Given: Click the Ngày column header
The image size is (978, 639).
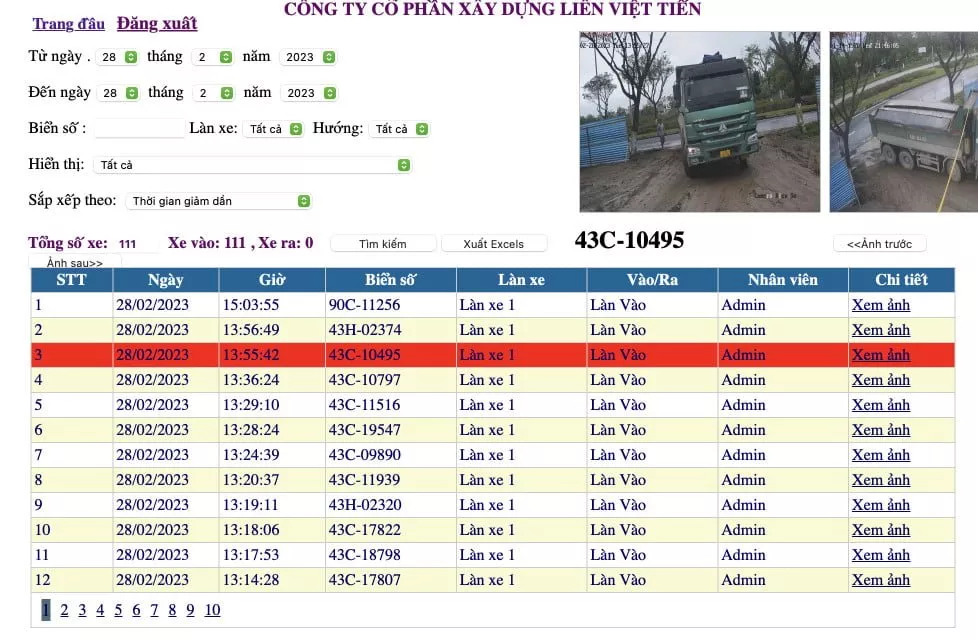Looking at the screenshot, I should coord(165,280).
